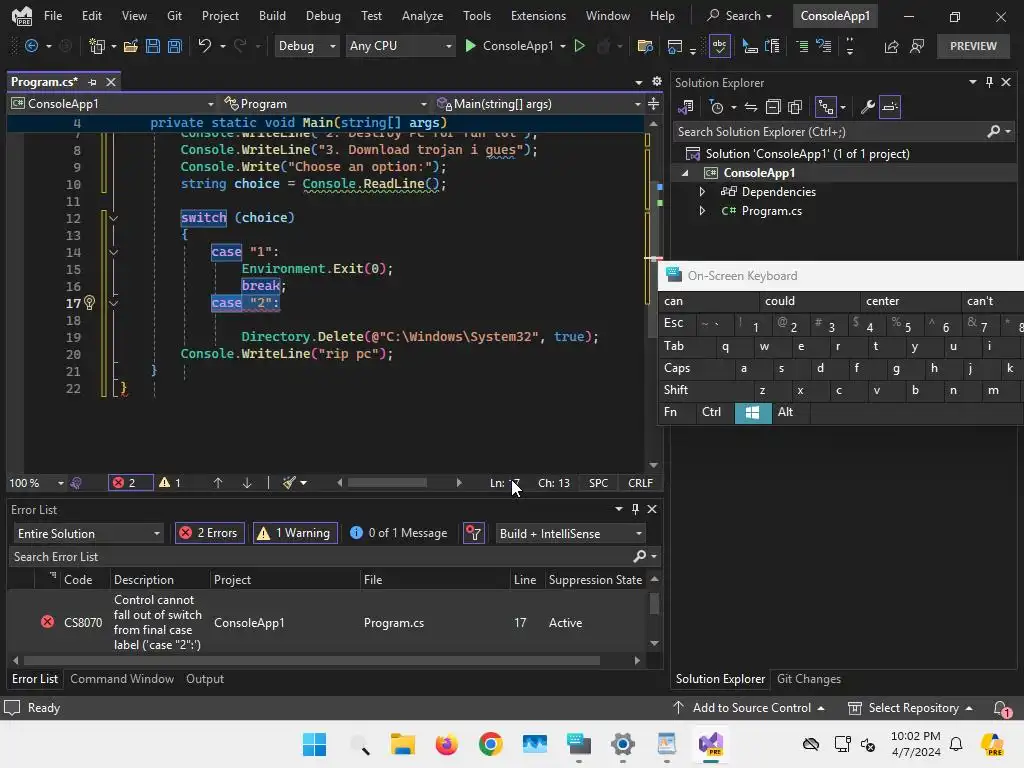Click the Navigate Backward arrow icon

tap(31, 46)
